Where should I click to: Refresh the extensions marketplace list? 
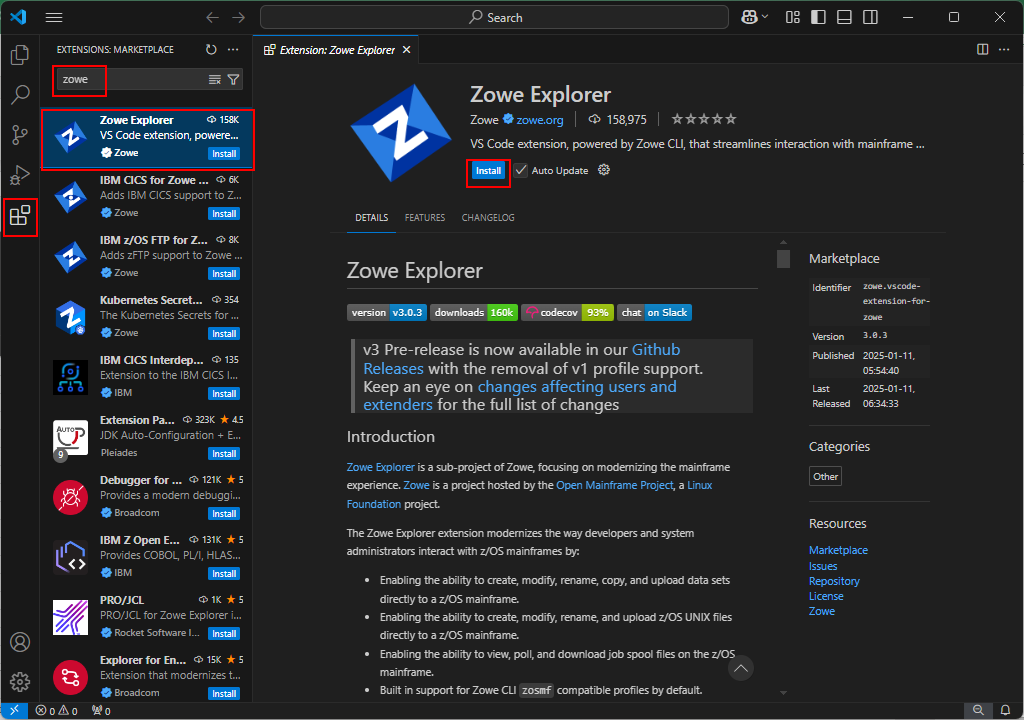coord(210,49)
